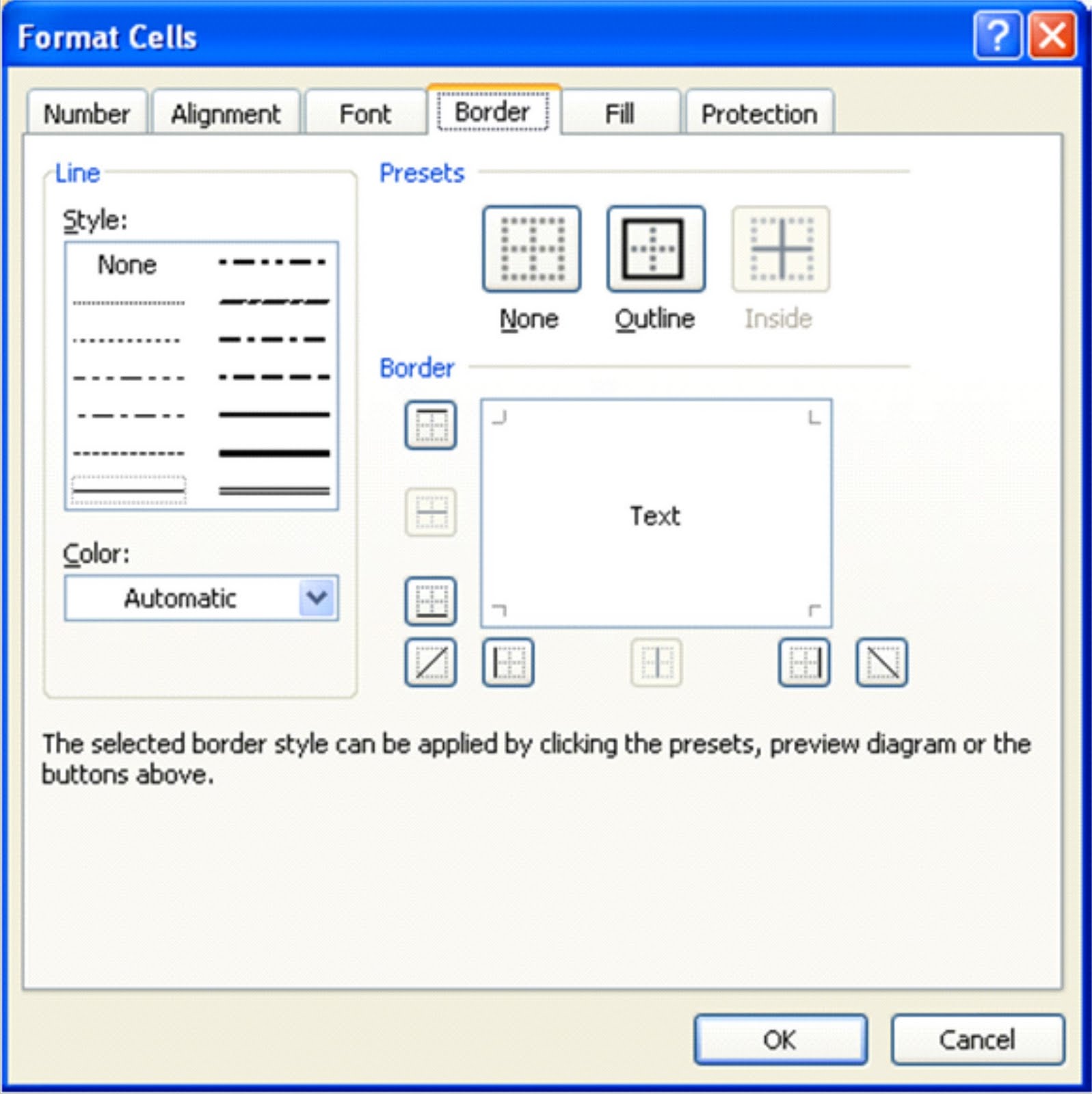
Task: Apply the None border preset
Action: (x=531, y=249)
